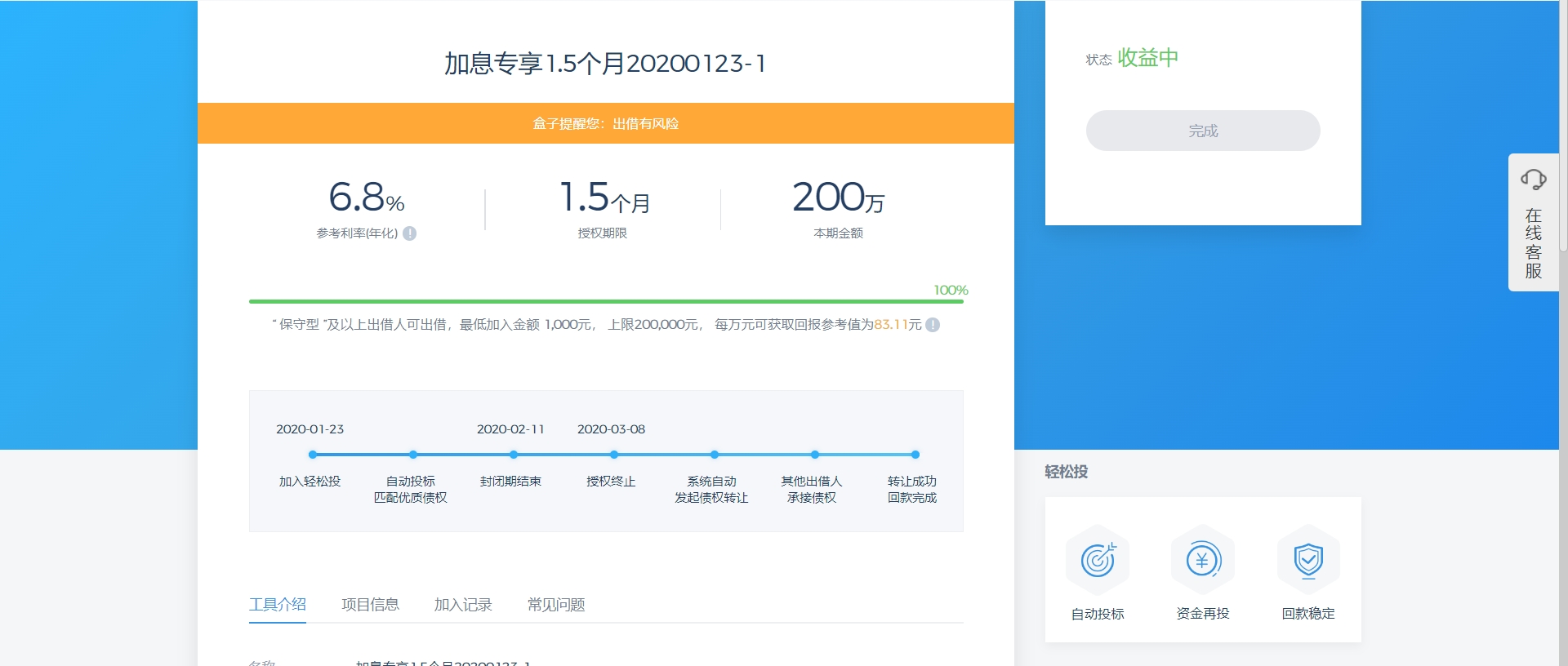Image resolution: width=1568 pixels, height=666 pixels.
Task: Open the 在线客服 headset icon
Action: [1533, 180]
